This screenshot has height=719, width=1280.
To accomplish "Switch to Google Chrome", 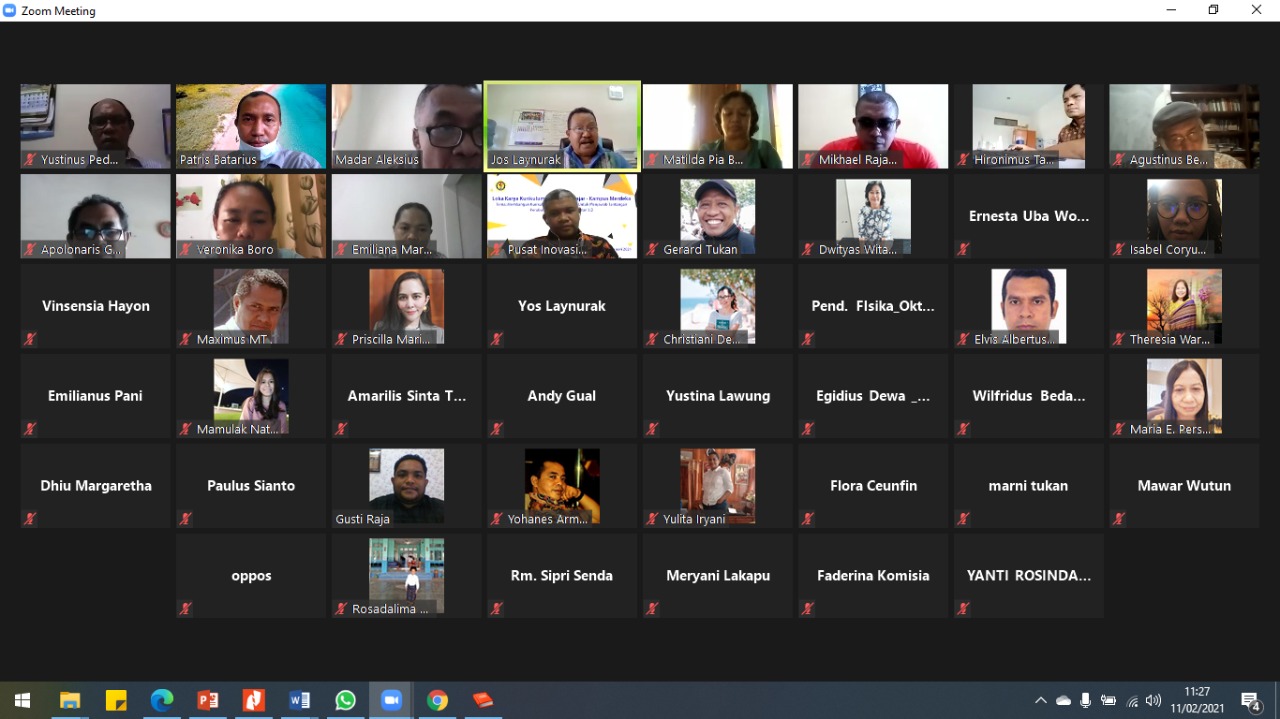I will pyautogui.click(x=437, y=700).
